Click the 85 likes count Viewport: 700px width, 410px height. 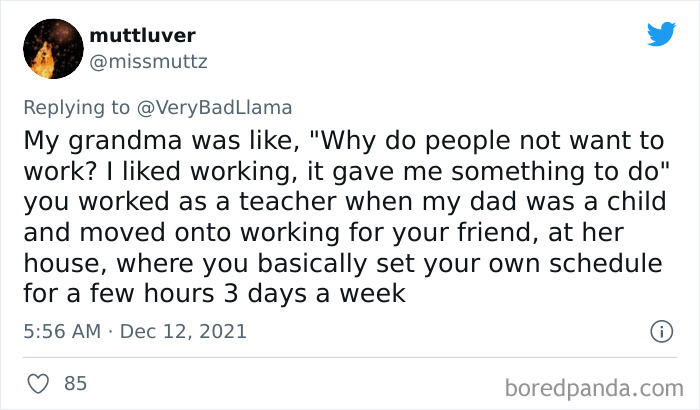pos(75,383)
